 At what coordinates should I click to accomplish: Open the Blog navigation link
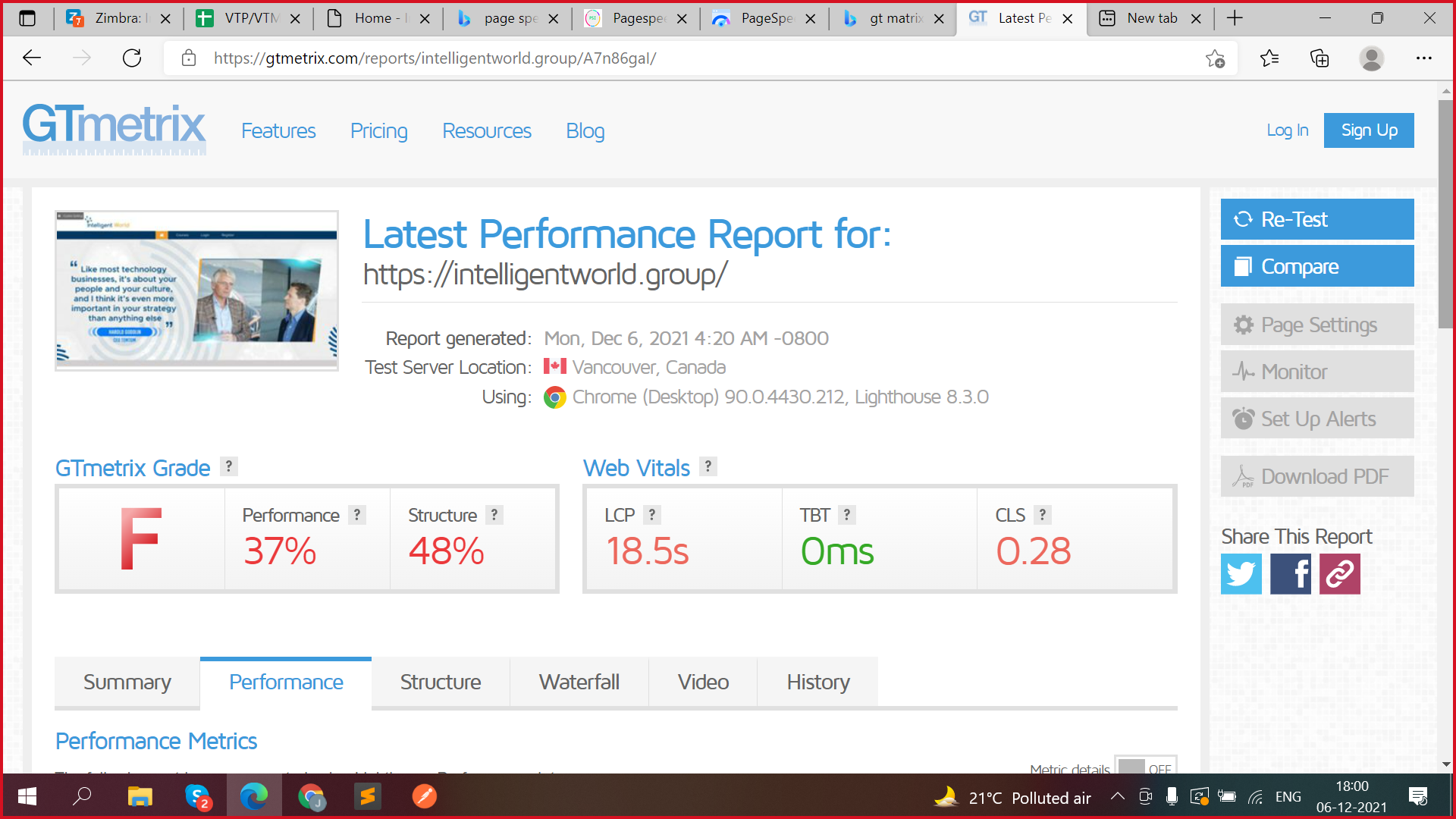click(585, 131)
